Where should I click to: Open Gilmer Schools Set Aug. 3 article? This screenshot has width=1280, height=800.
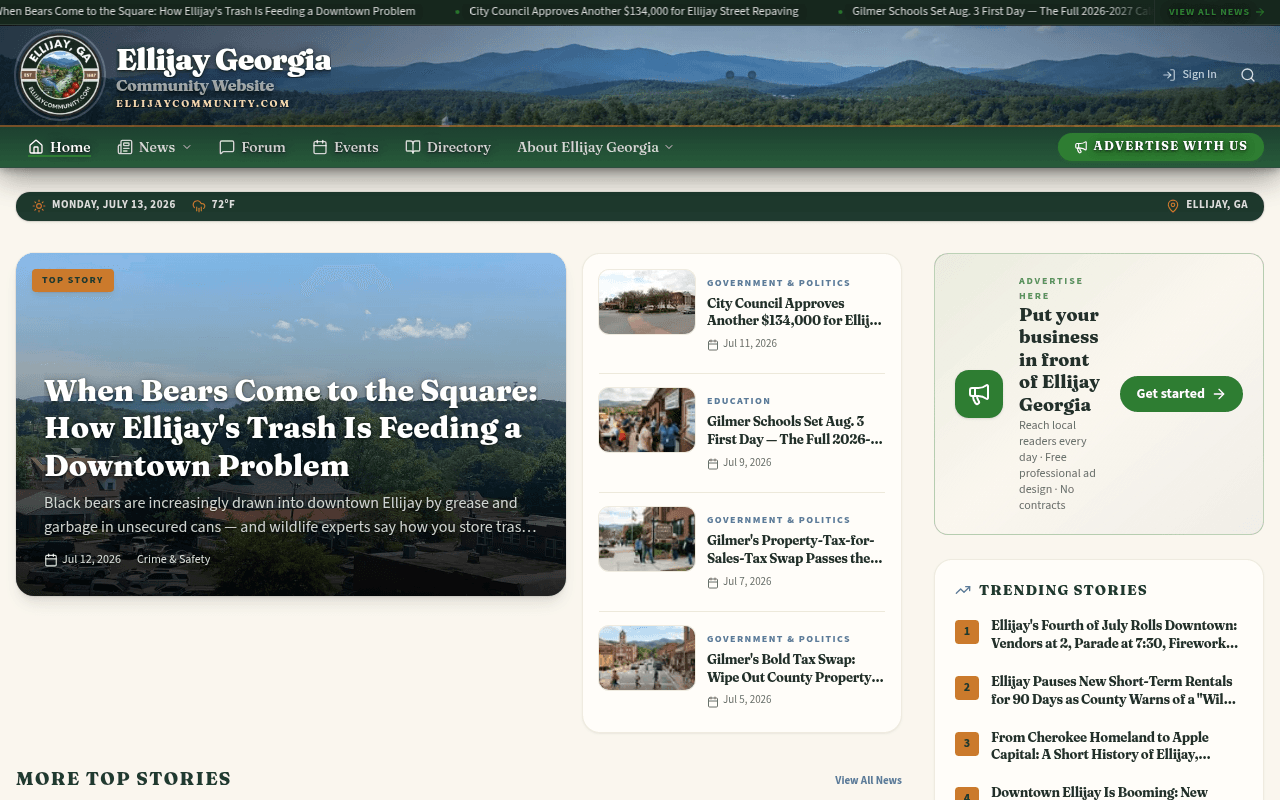[x=794, y=431]
